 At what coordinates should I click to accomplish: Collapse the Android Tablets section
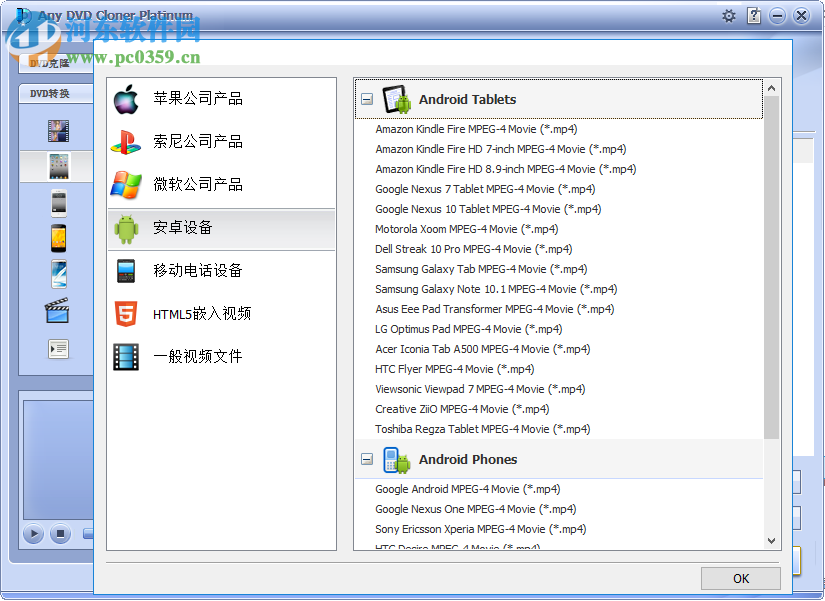pos(367,100)
